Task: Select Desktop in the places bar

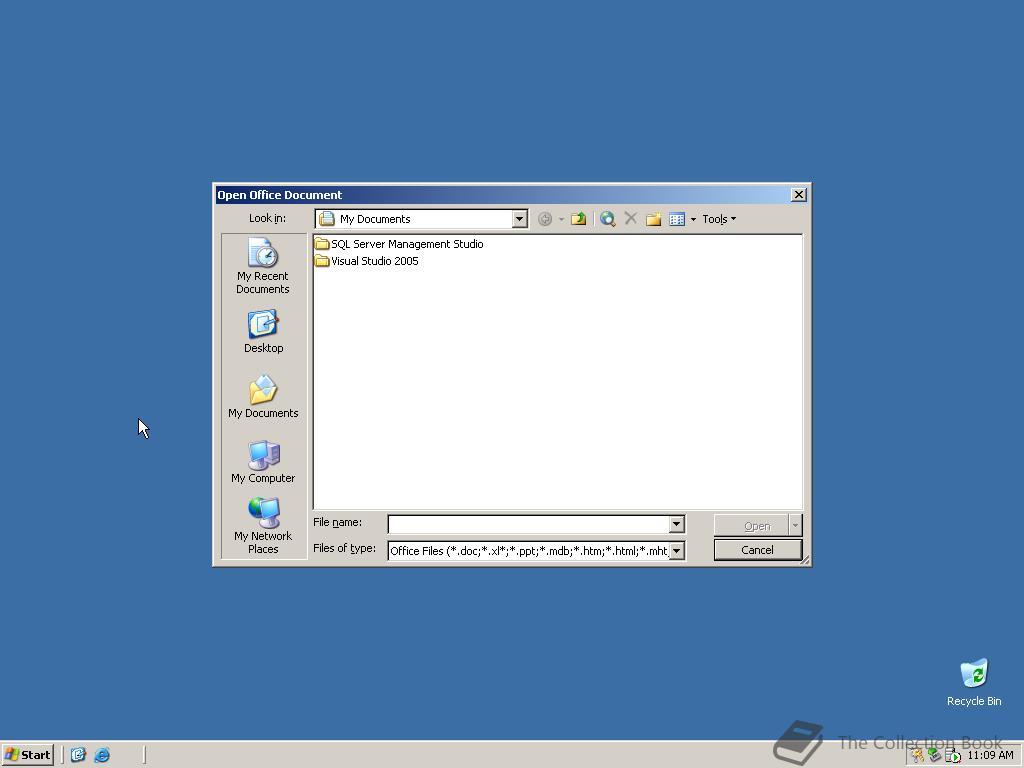Action: 263,332
